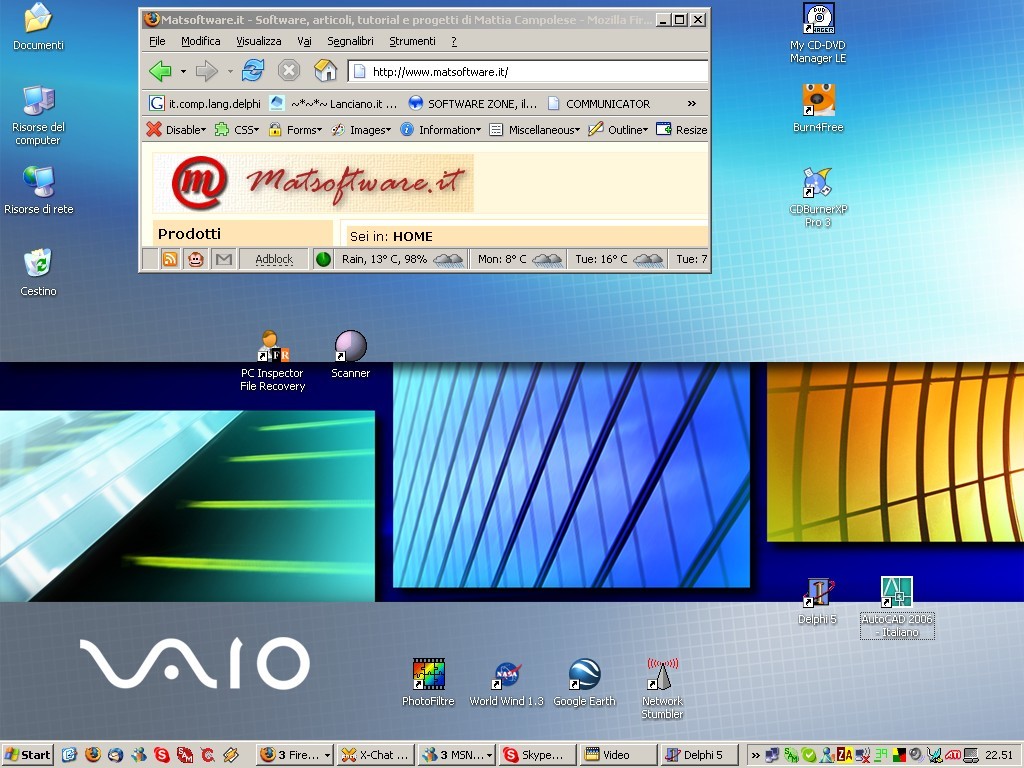This screenshot has height=768, width=1024.
Task: Launch Burn4Free from the desktop
Action: 818,108
